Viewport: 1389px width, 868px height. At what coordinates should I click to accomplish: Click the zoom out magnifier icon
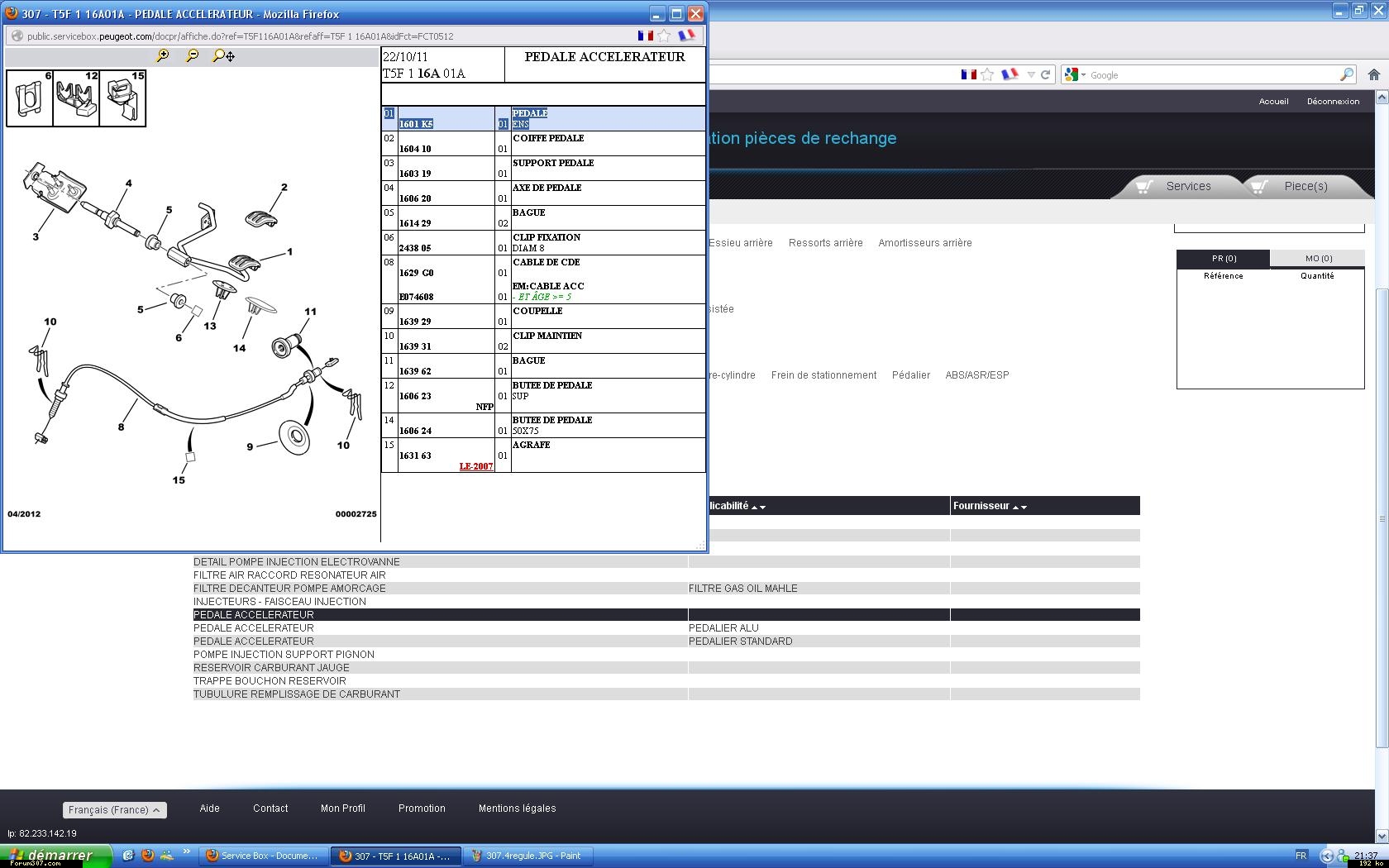point(193,55)
